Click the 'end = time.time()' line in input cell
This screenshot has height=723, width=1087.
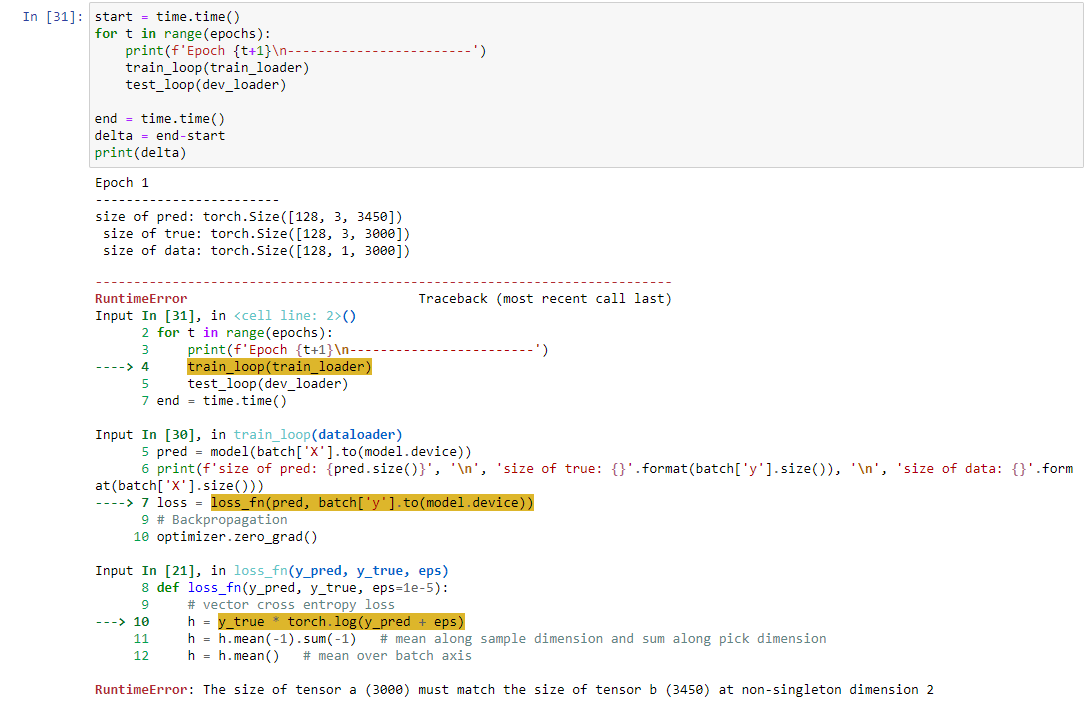pos(159,119)
